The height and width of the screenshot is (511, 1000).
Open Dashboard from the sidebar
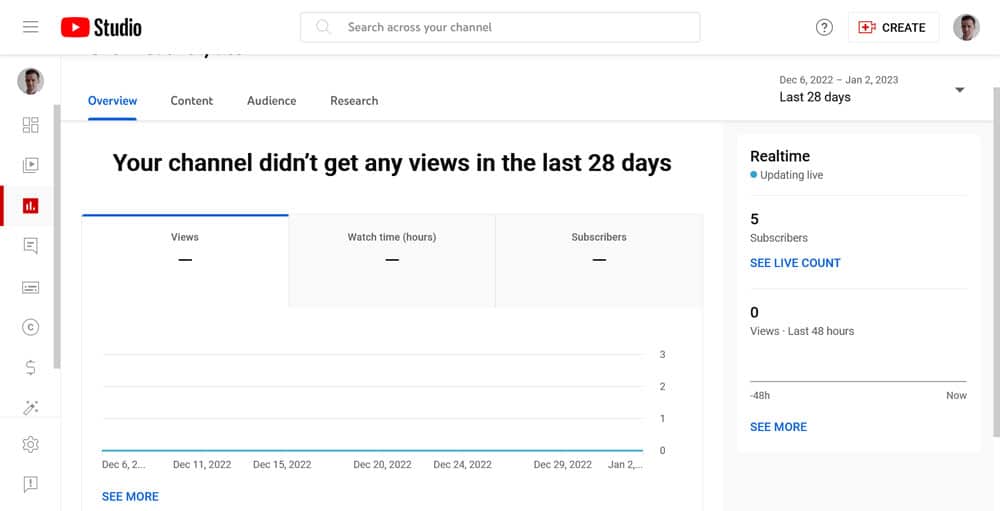(x=30, y=125)
